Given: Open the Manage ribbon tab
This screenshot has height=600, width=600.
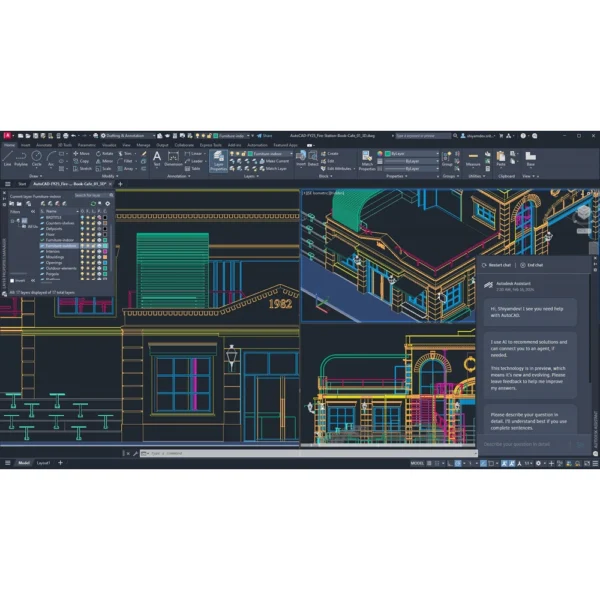Looking at the screenshot, I should click(x=143, y=145).
